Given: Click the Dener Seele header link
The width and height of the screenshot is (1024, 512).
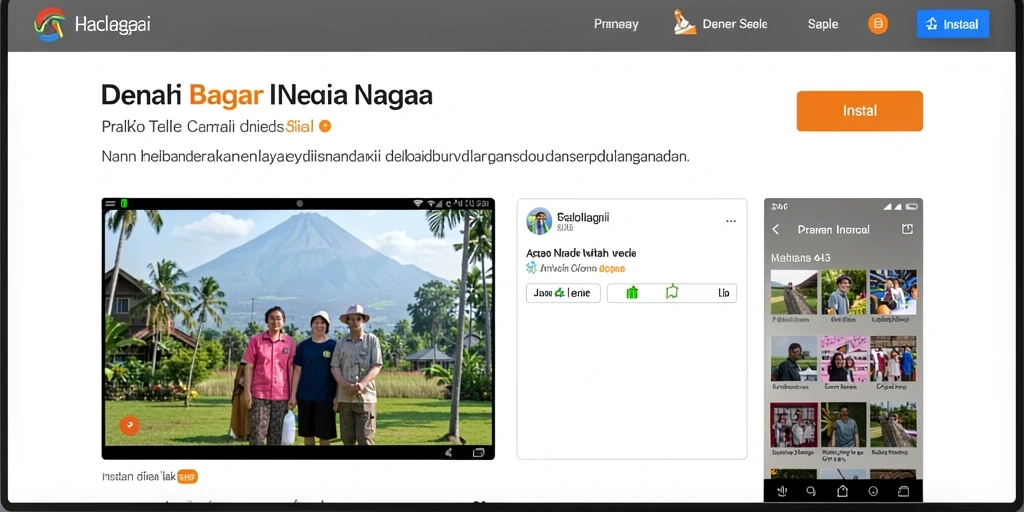Looking at the screenshot, I should (x=720, y=24).
